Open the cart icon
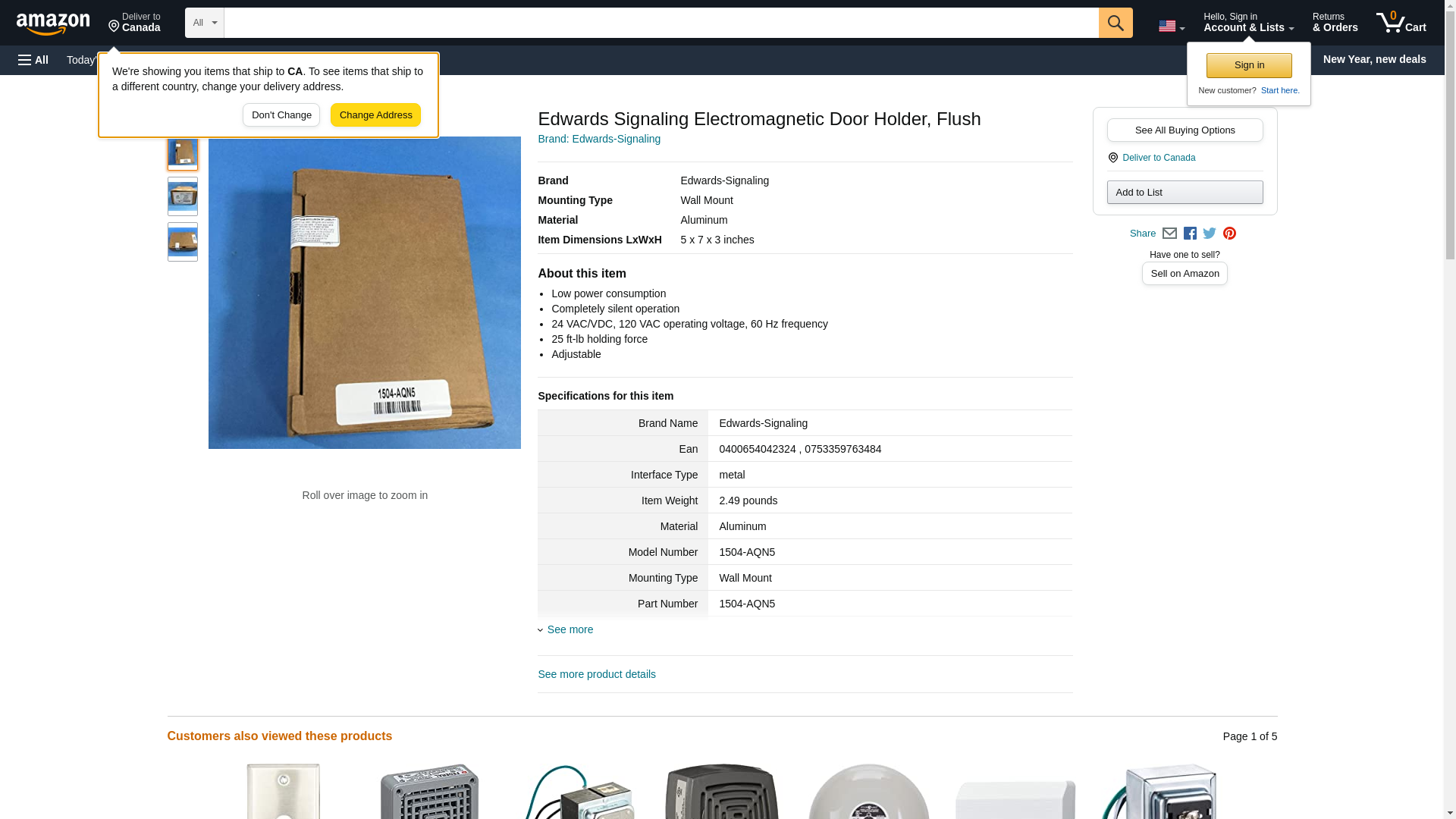The width and height of the screenshot is (1456, 819). 1401,22
